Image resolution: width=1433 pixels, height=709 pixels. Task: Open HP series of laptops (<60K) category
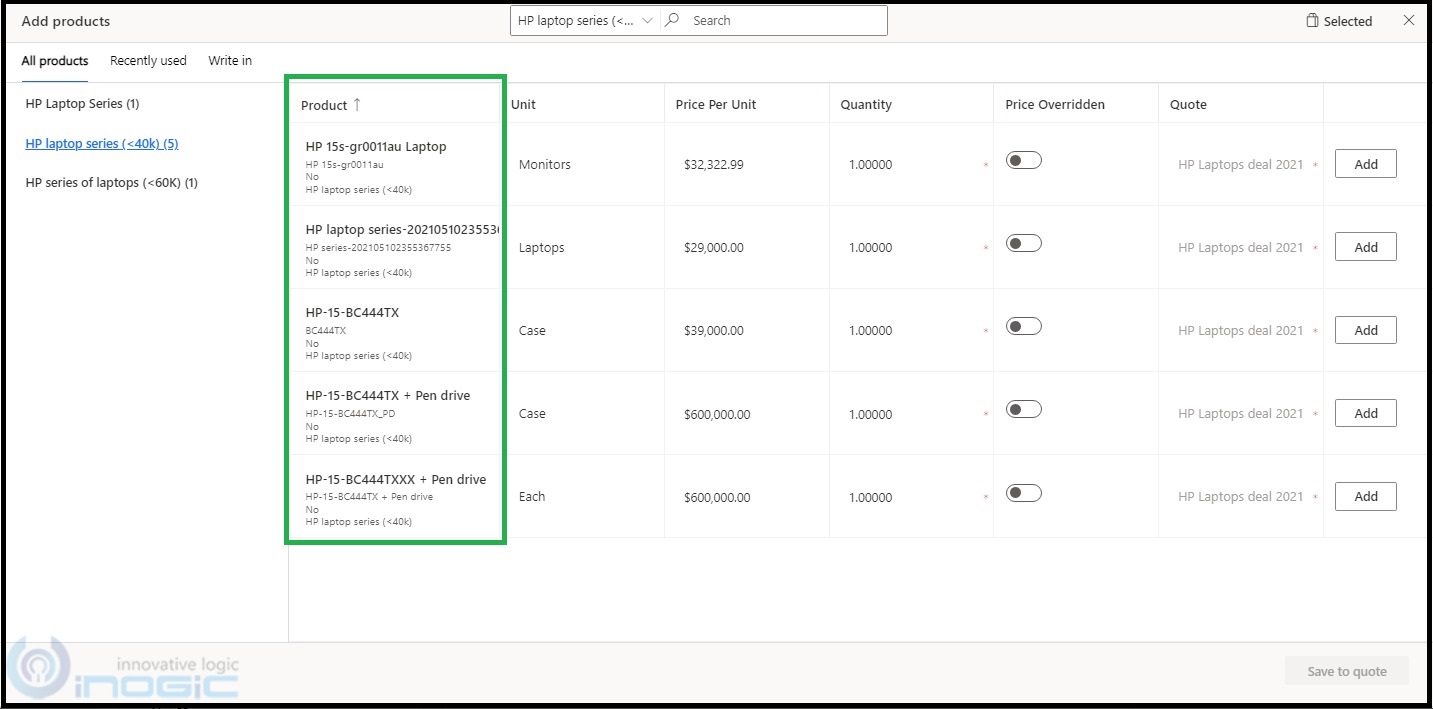(111, 183)
